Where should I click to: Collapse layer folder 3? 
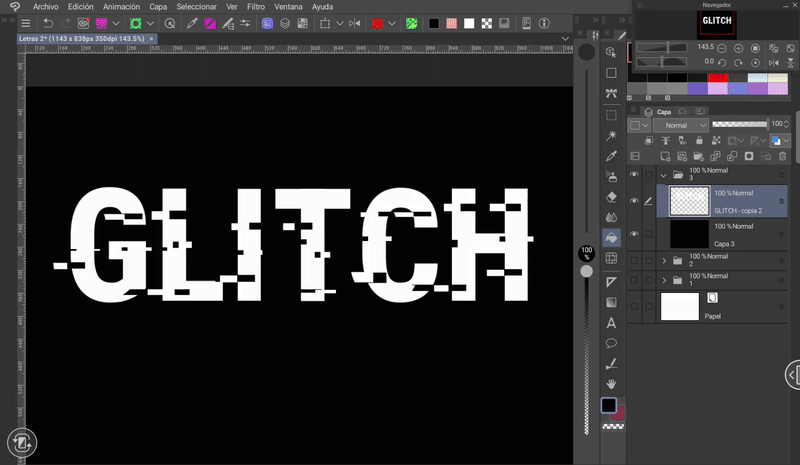click(x=665, y=174)
